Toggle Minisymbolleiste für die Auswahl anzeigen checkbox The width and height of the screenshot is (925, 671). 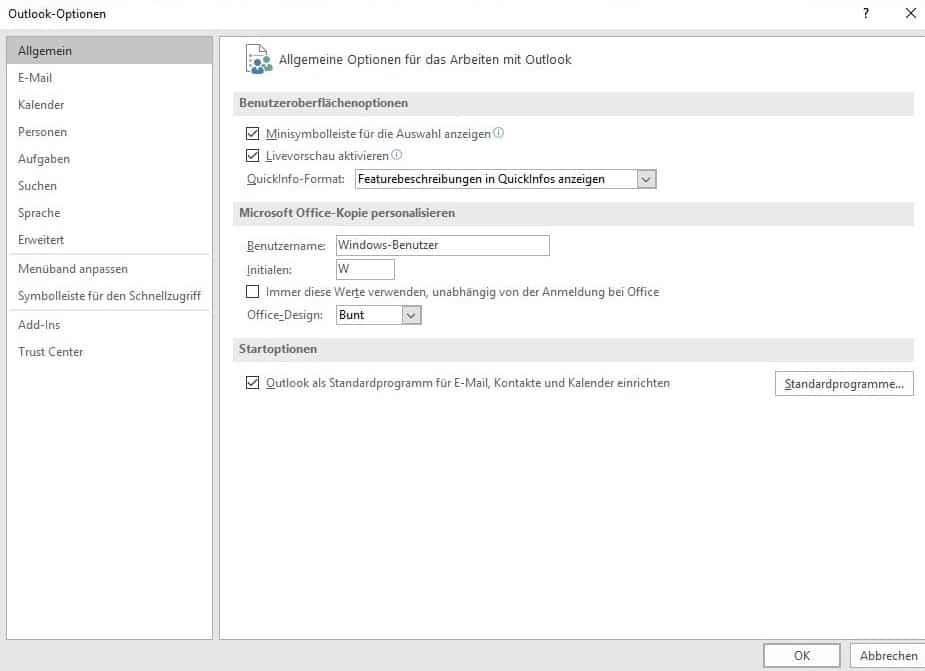[252, 133]
